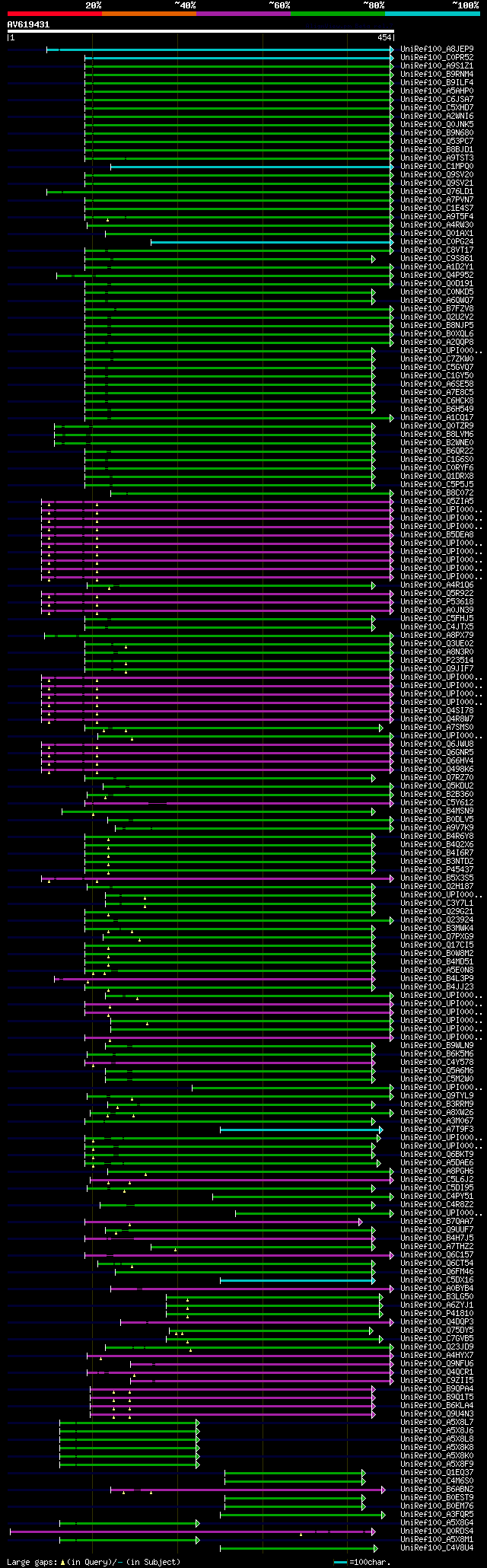Select the UniRef100_C6JSA7 label
This screenshot has width=487, height=1568.
437,100
